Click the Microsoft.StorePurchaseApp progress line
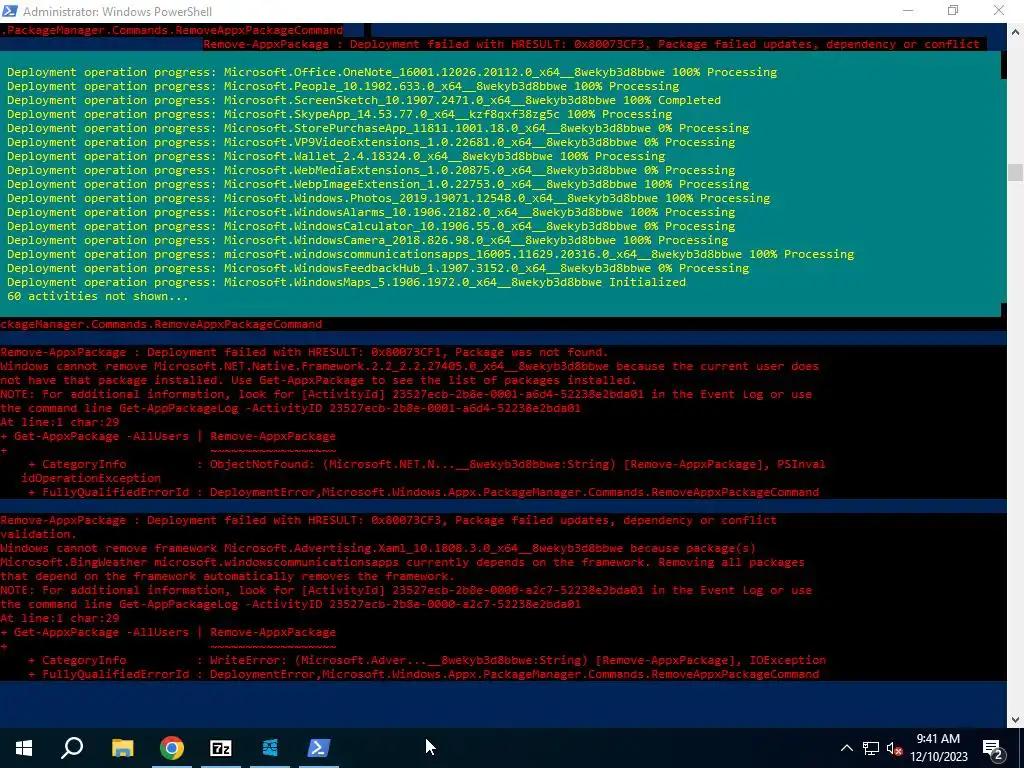1024x768 pixels. (x=377, y=128)
